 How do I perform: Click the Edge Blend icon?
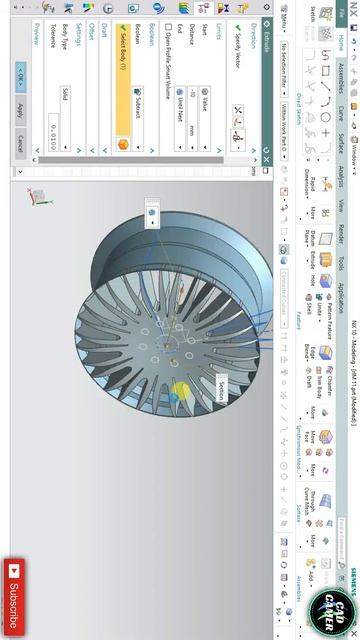(x=325, y=353)
